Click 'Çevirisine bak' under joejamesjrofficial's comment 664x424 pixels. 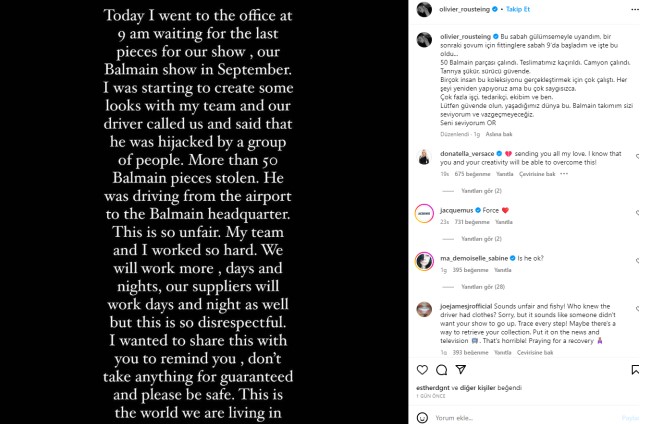click(536, 352)
